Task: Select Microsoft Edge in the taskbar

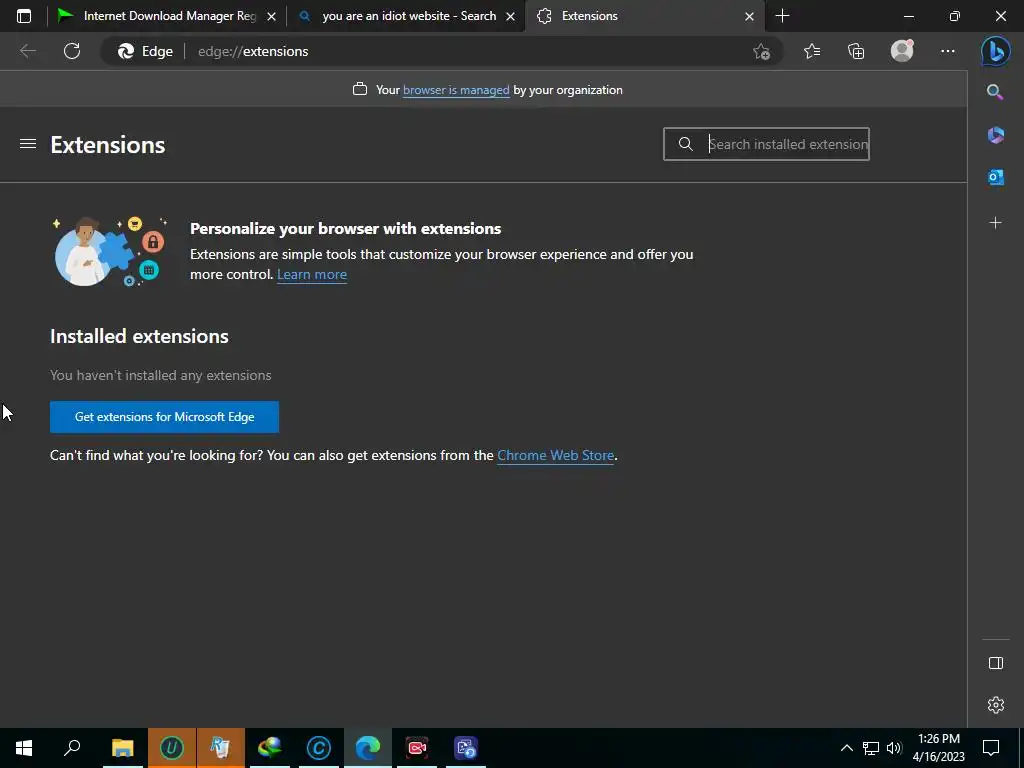Action: [x=368, y=748]
